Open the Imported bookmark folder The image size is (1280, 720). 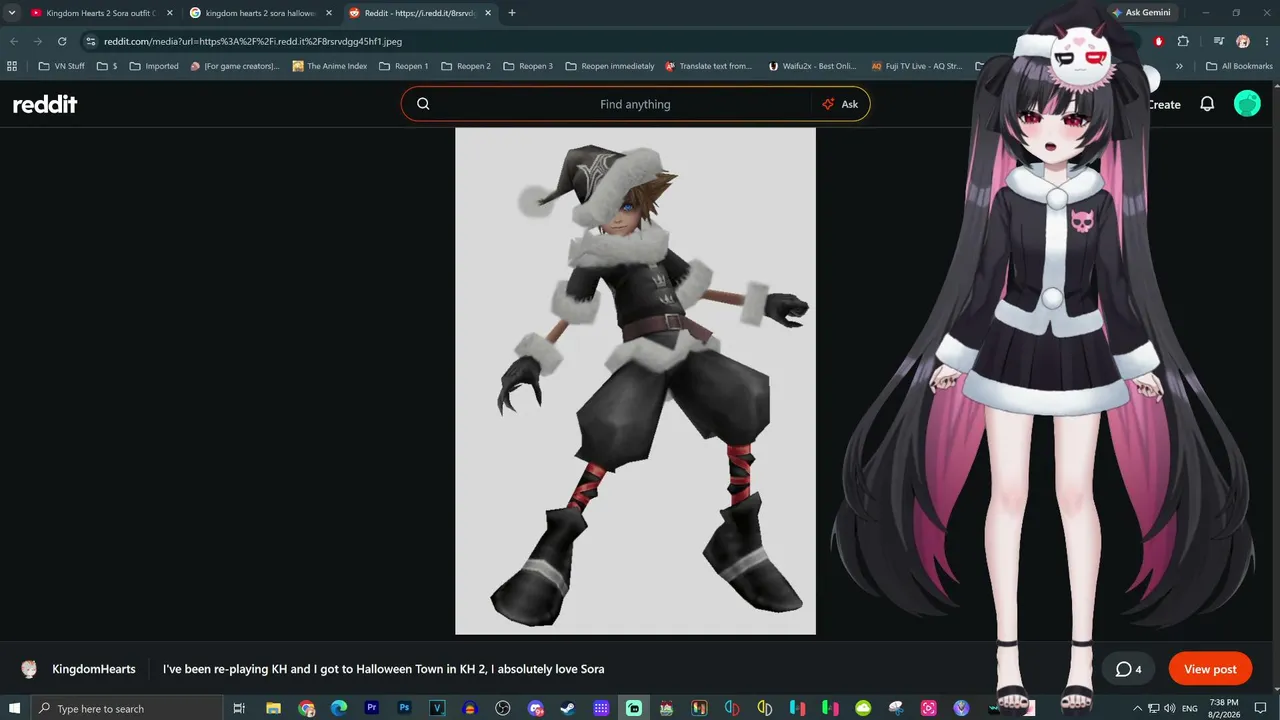[154, 66]
